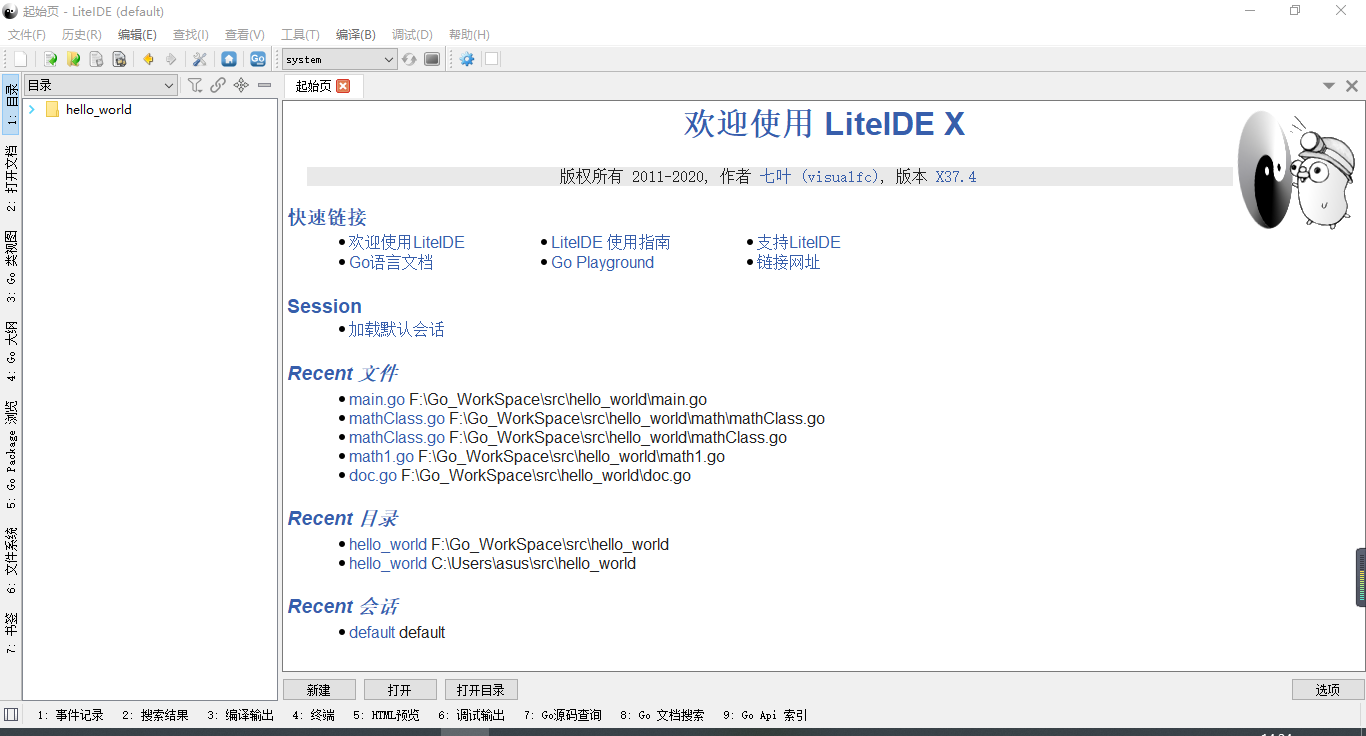Click the white square icon after gear
The width and height of the screenshot is (1366, 736).
pyautogui.click(x=491, y=59)
